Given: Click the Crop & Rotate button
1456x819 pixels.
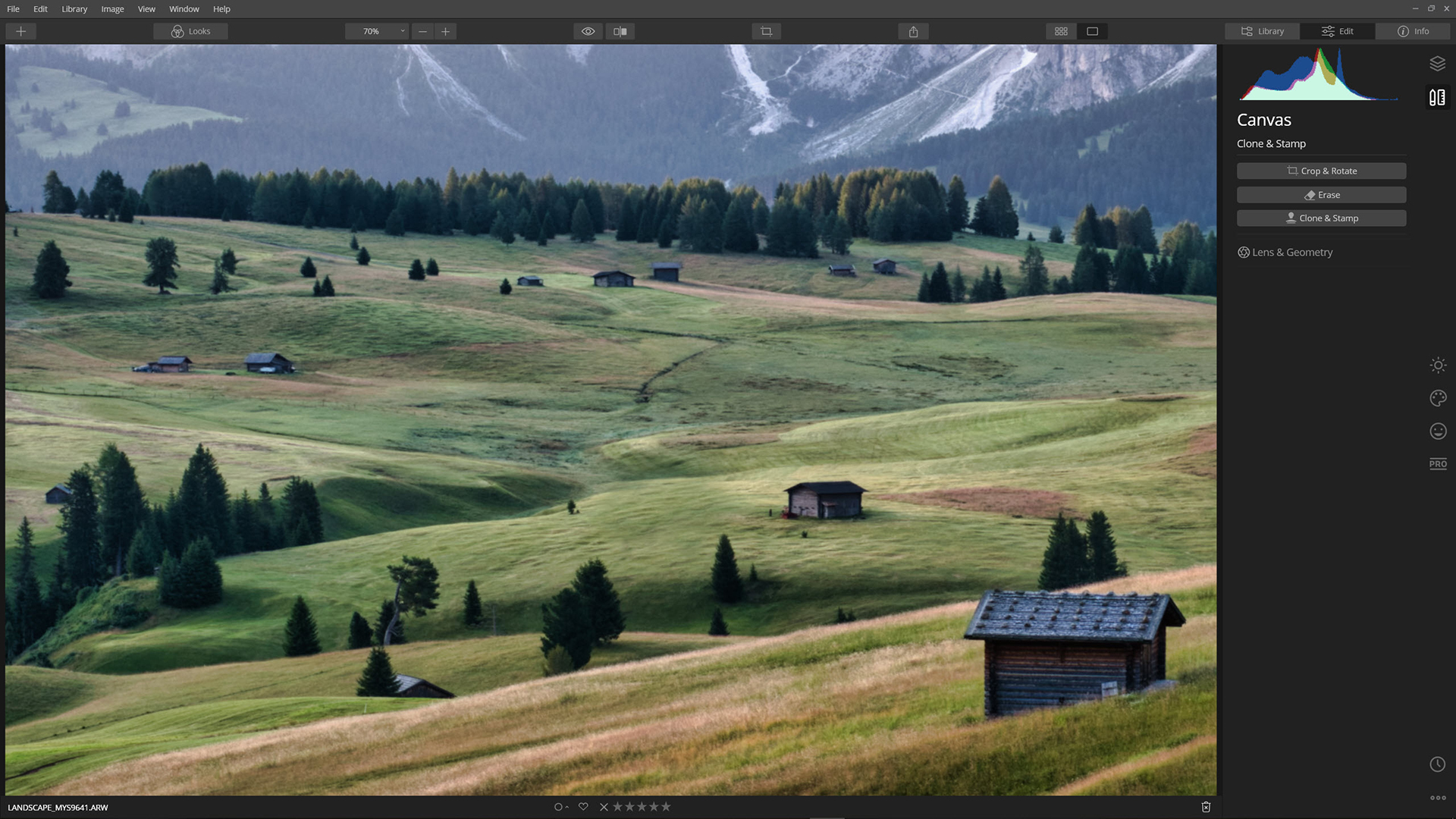Looking at the screenshot, I should (x=1322, y=171).
